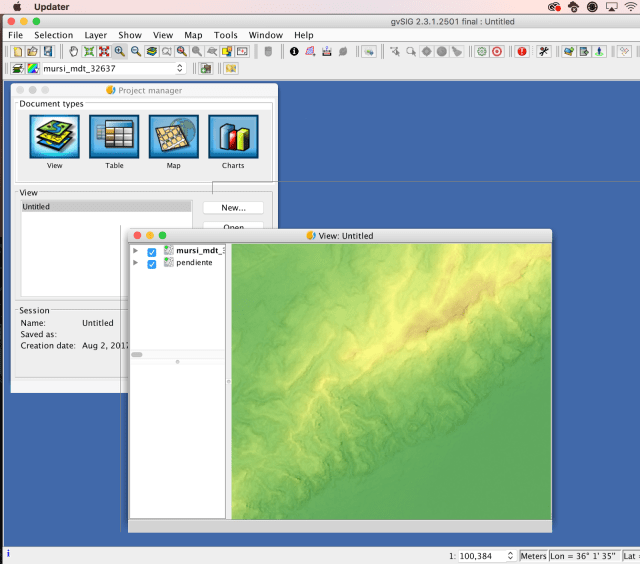Open the Tools menu
Viewport: 640px width, 564px height.
click(225, 35)
